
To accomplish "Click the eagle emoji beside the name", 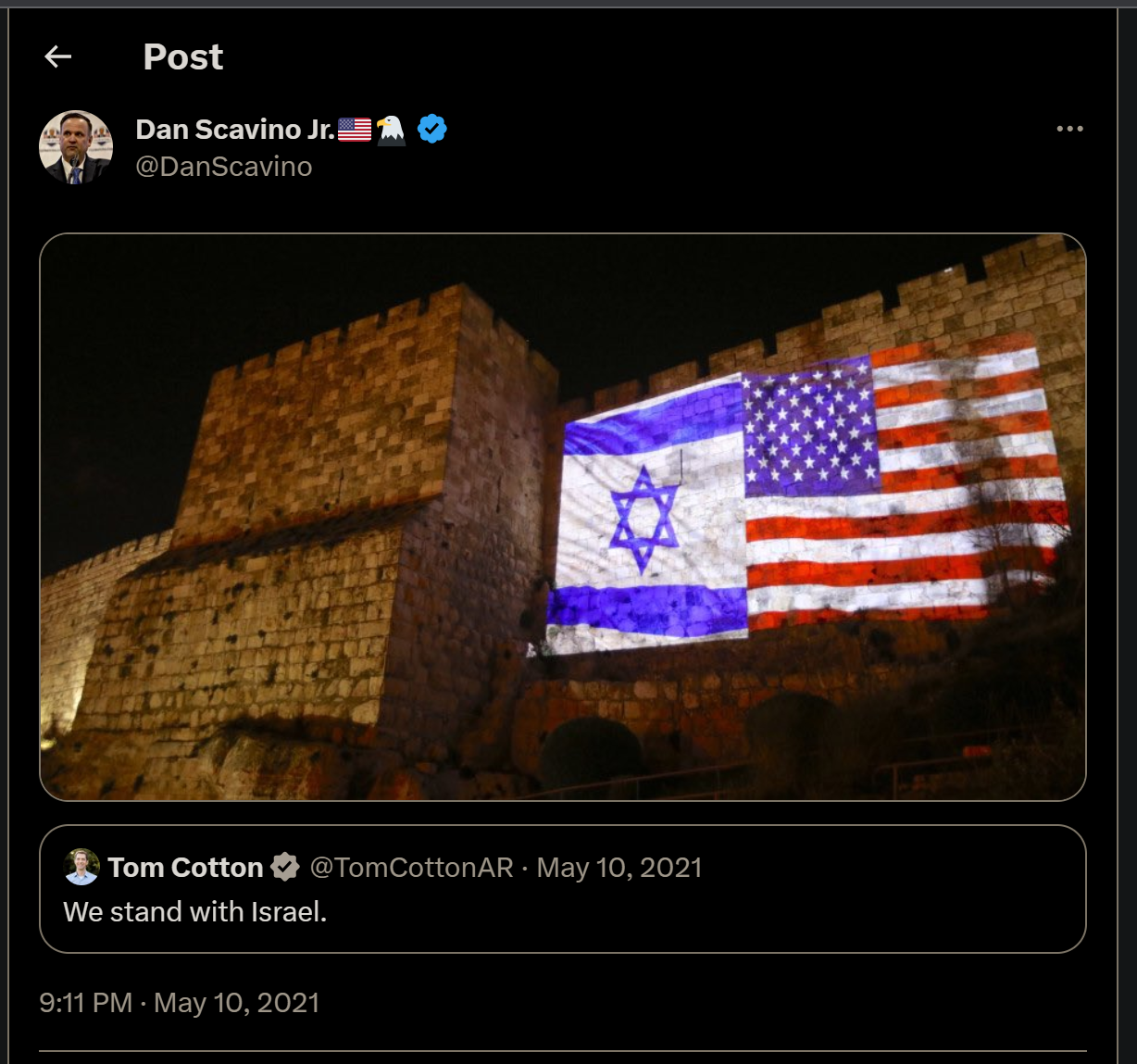I will 392,130.
